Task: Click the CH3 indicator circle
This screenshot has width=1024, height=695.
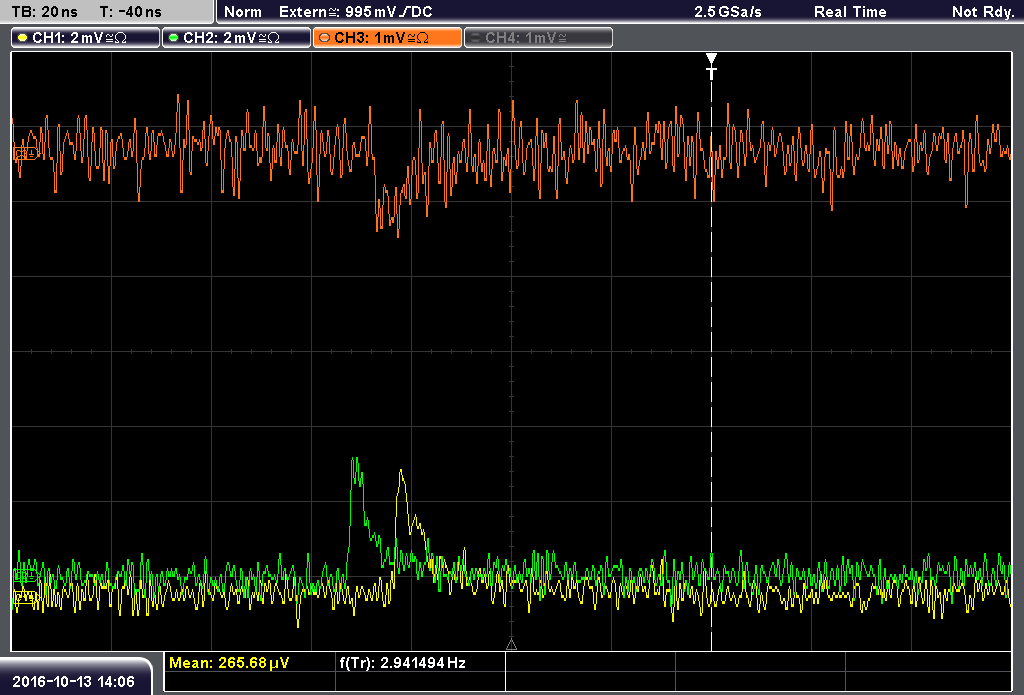Action: pos(325,38)
